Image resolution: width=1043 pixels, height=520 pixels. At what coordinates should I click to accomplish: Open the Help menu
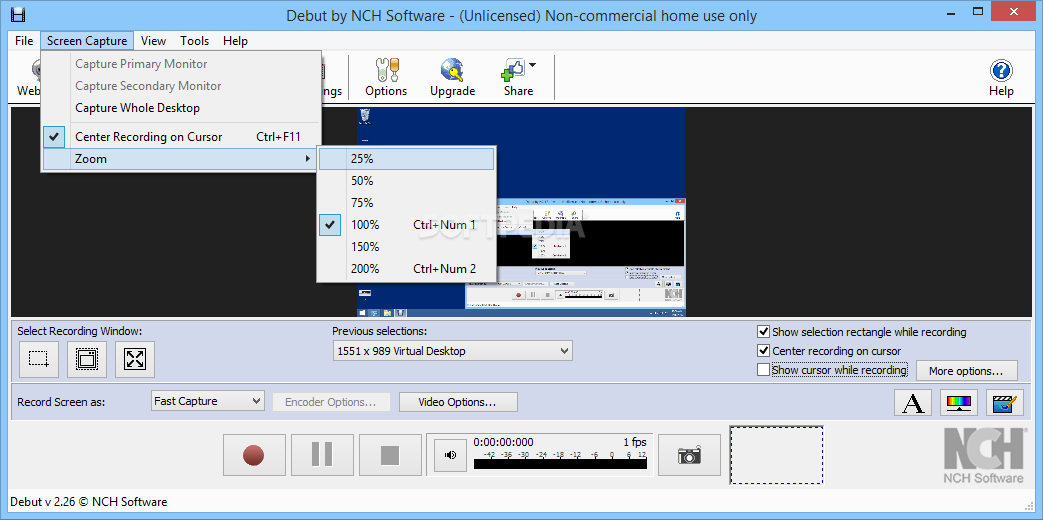pyautogui.click(x=235, y=41)
